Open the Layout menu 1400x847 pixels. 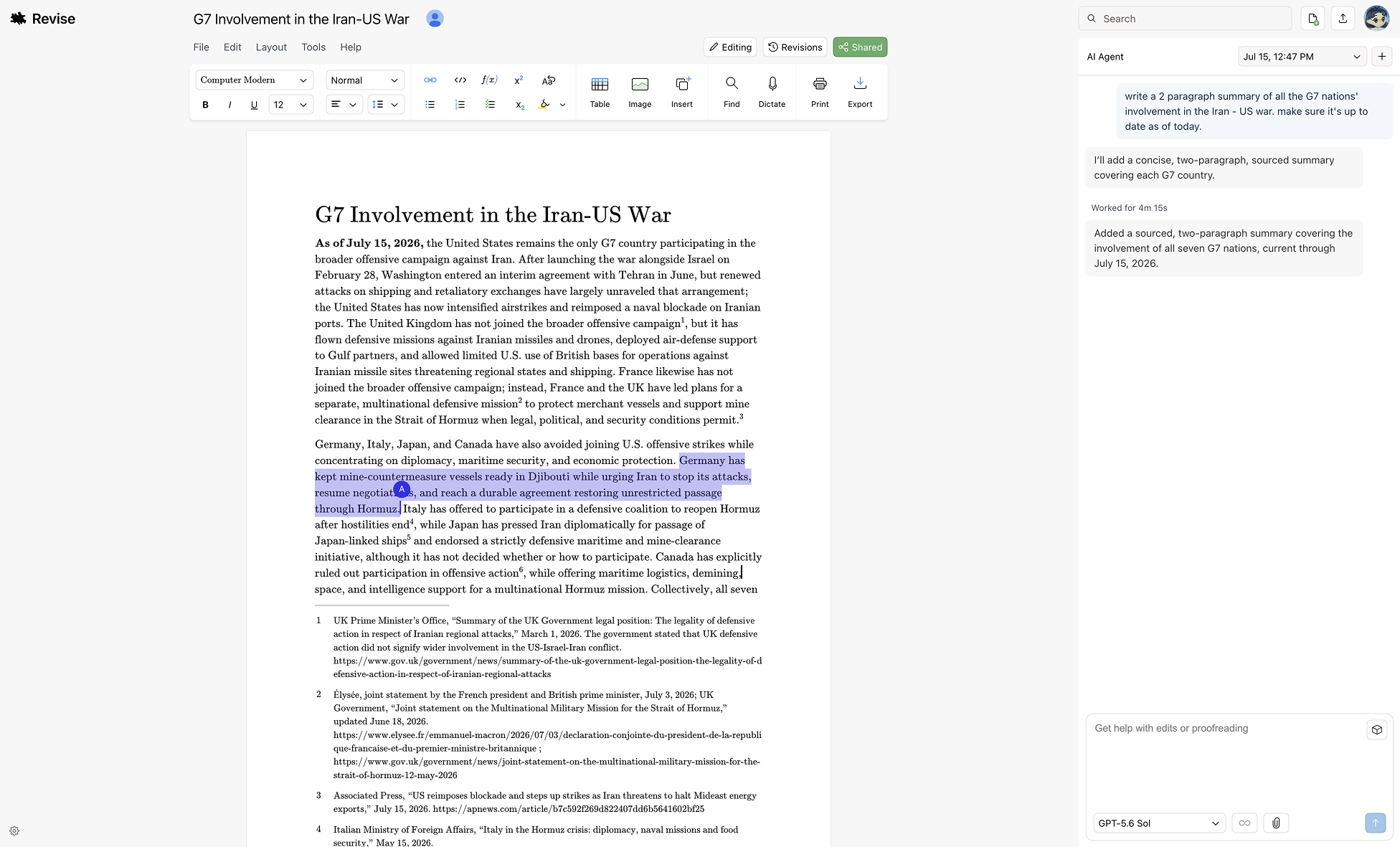pyautogui.click(x=271, y=47)
